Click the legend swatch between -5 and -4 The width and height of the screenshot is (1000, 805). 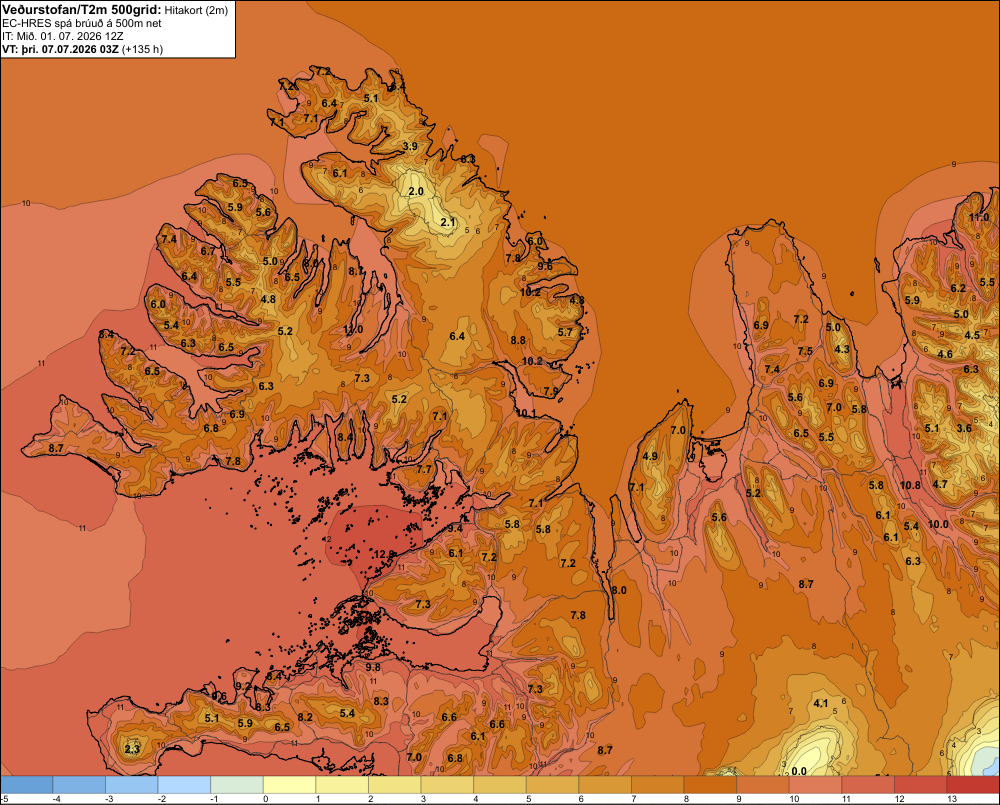(x=26, y=784)
